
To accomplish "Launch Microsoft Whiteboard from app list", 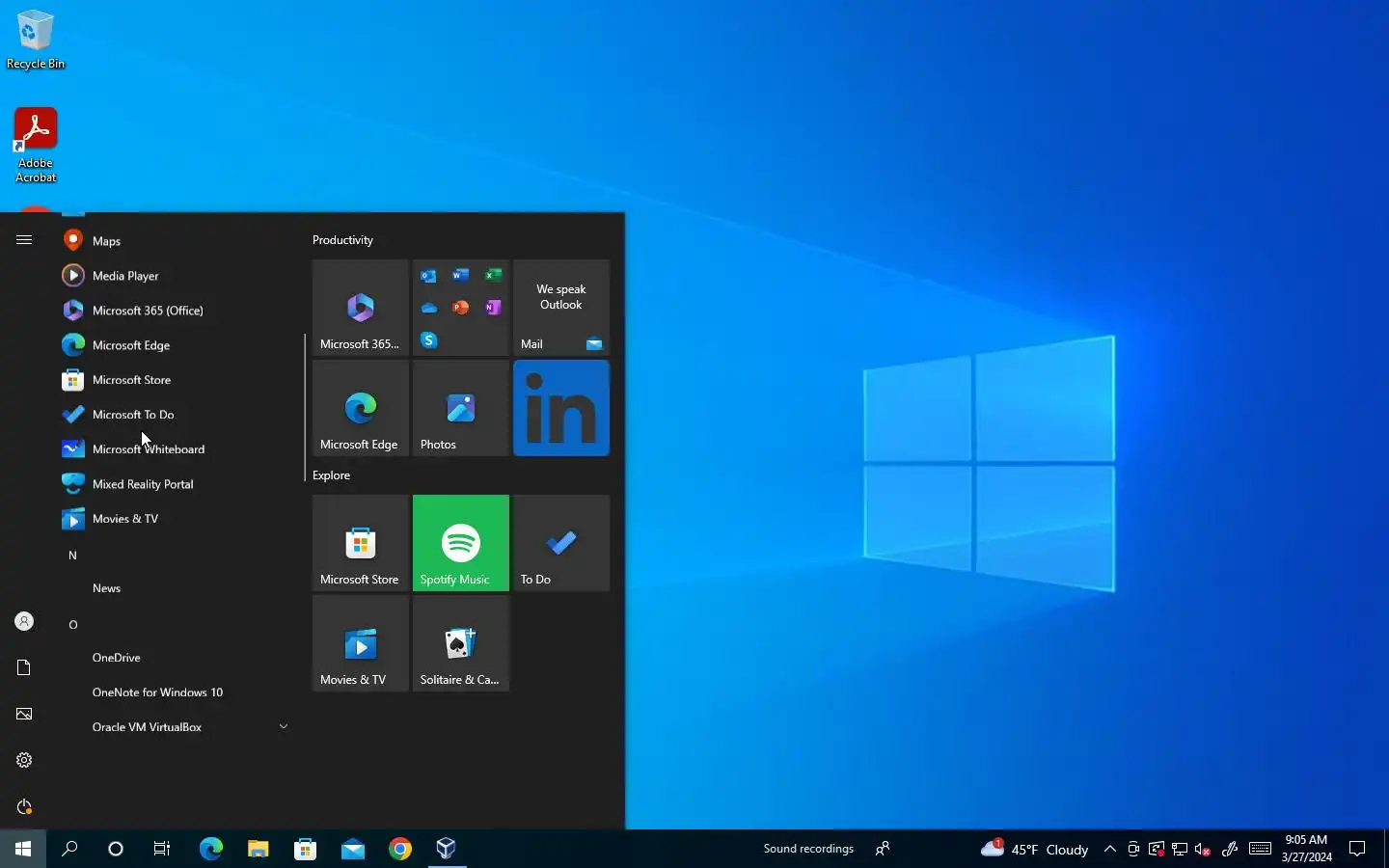I will coord(174,449).
